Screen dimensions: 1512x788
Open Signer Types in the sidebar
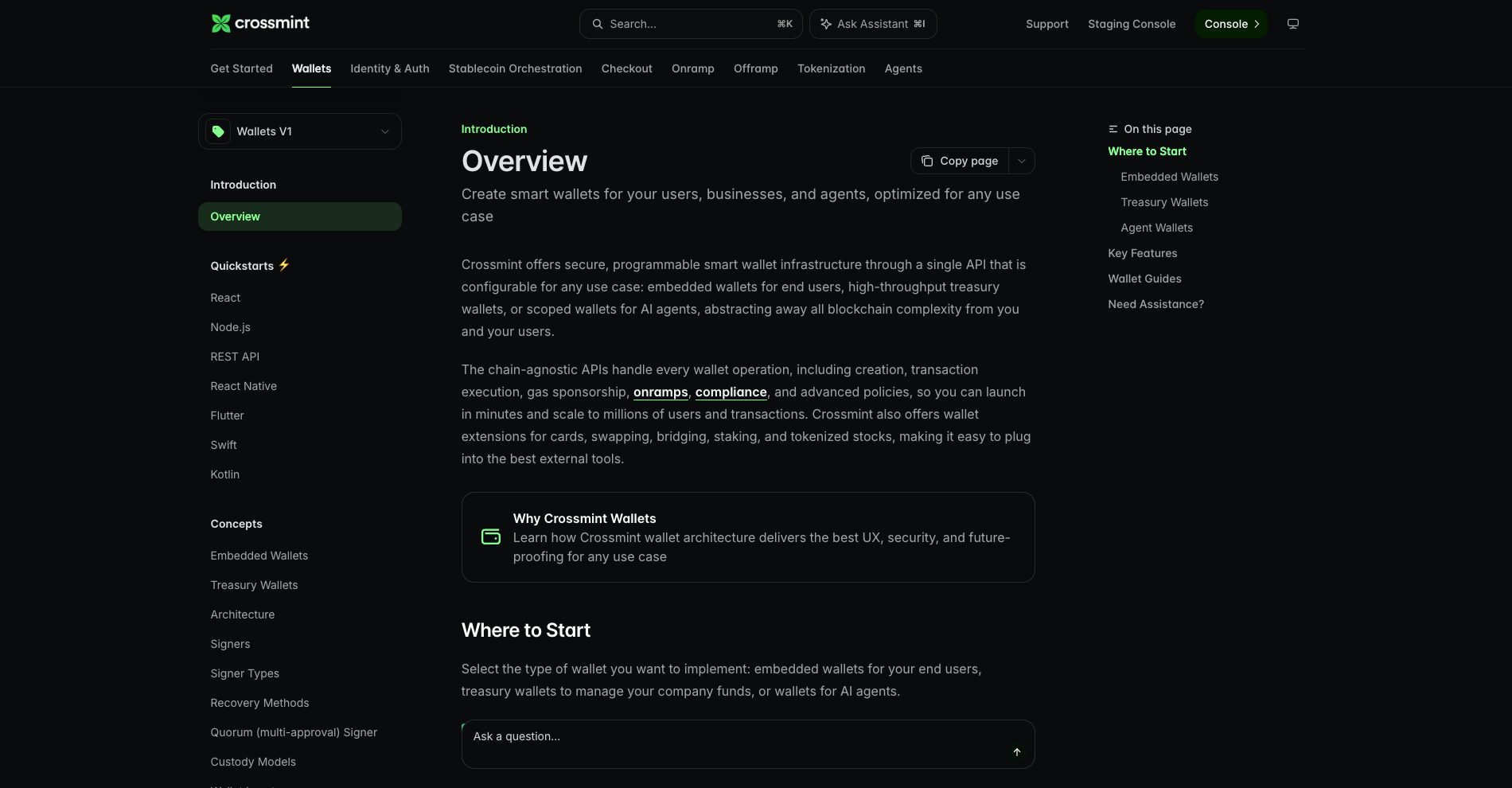point(244,673)
